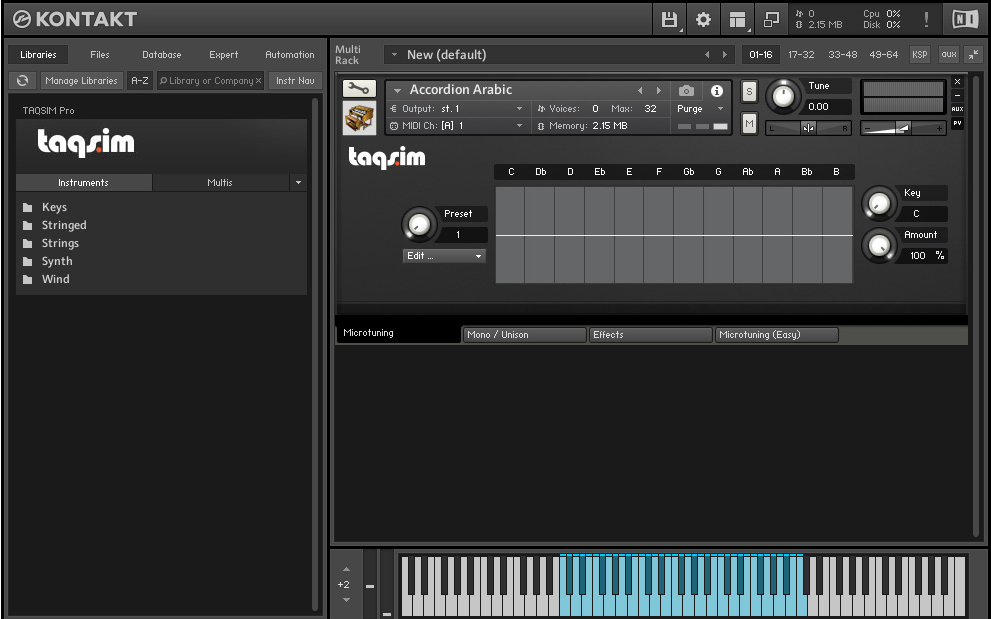Open the TAQSIM library options dropdown arrow
The height and width of the screenshot is (619, 991).
coord(298,183)
